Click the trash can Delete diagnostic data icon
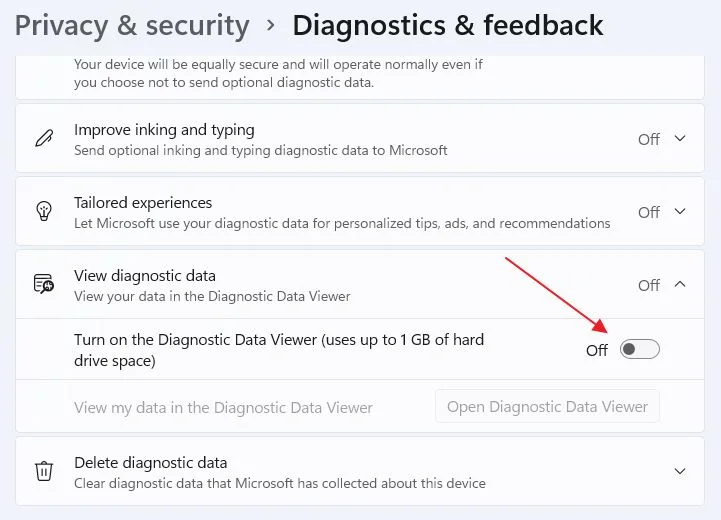721x520 pixels. coord(44,471)
